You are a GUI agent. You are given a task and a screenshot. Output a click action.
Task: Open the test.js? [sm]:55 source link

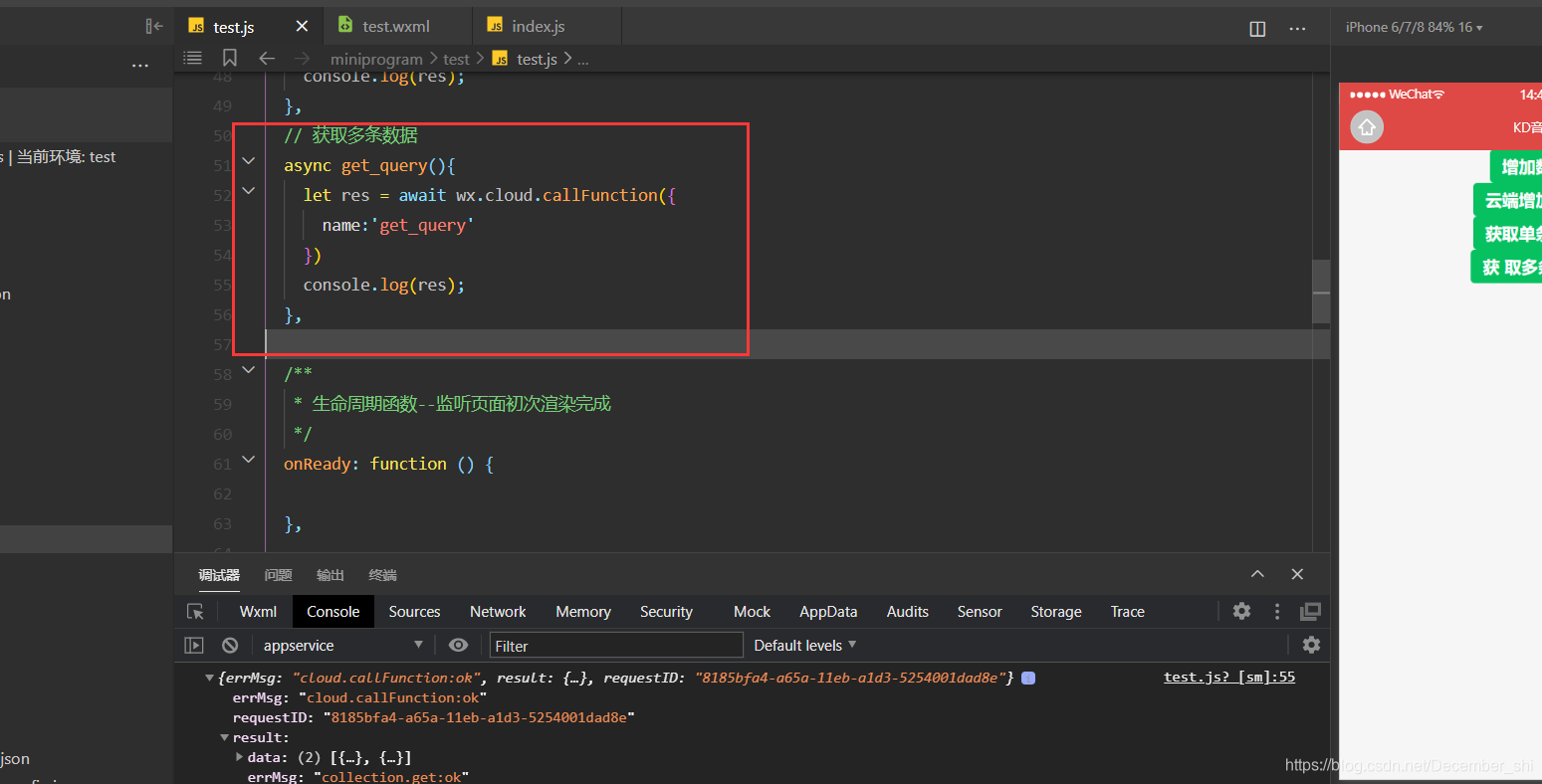coord(1229,677)
